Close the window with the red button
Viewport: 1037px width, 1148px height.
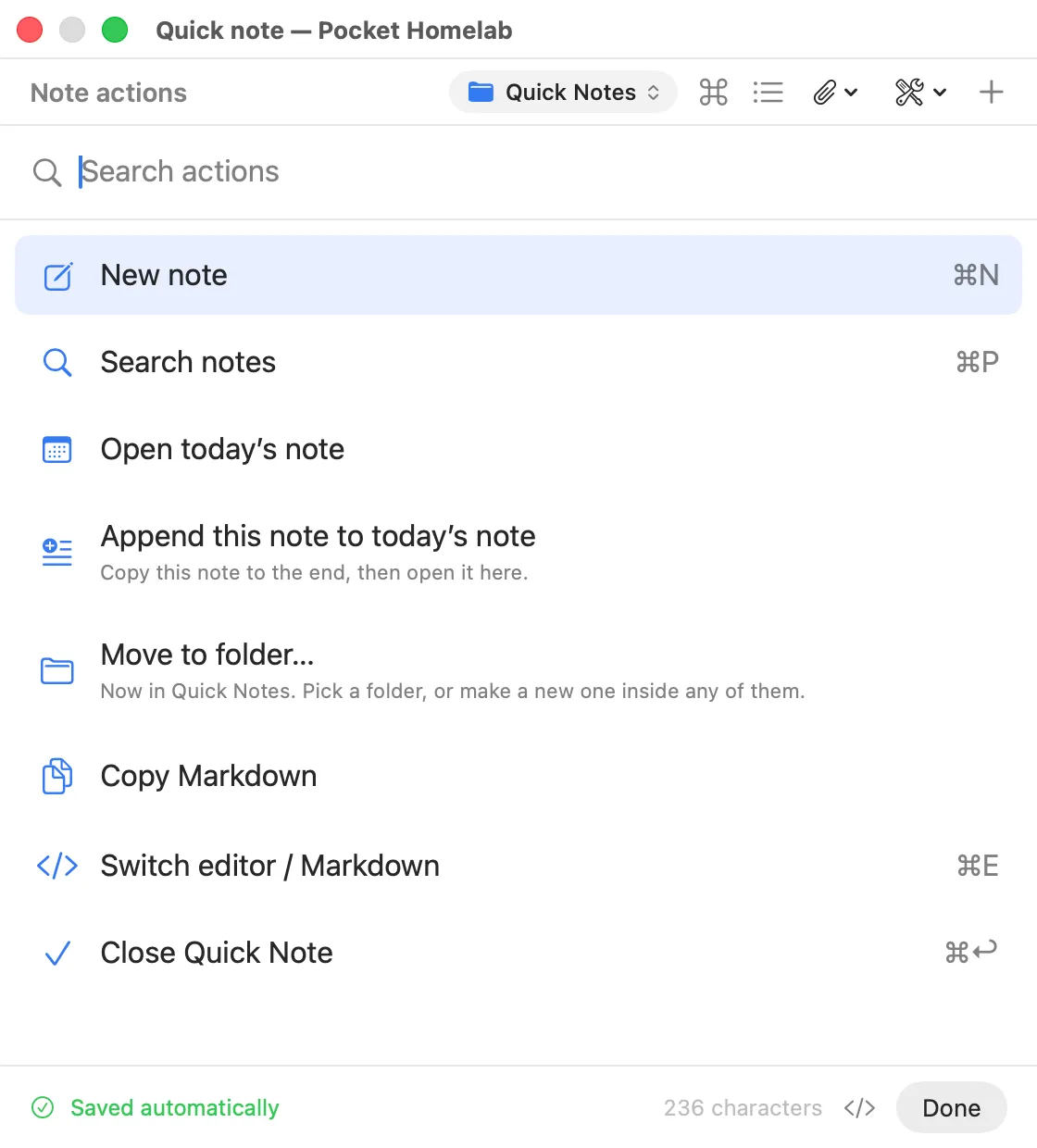(30, 30)
